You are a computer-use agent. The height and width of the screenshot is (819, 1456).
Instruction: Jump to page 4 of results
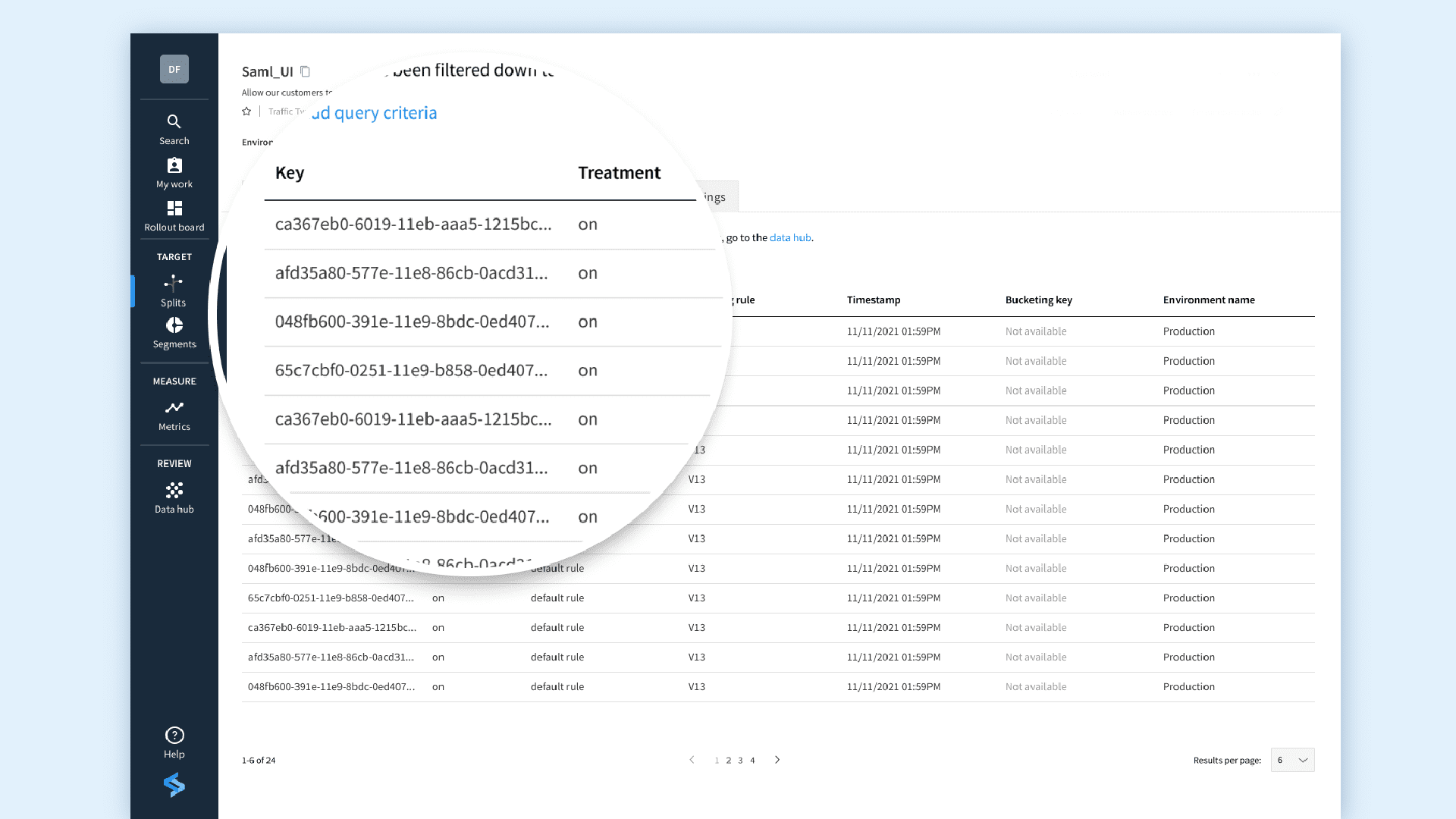[752, 761]
